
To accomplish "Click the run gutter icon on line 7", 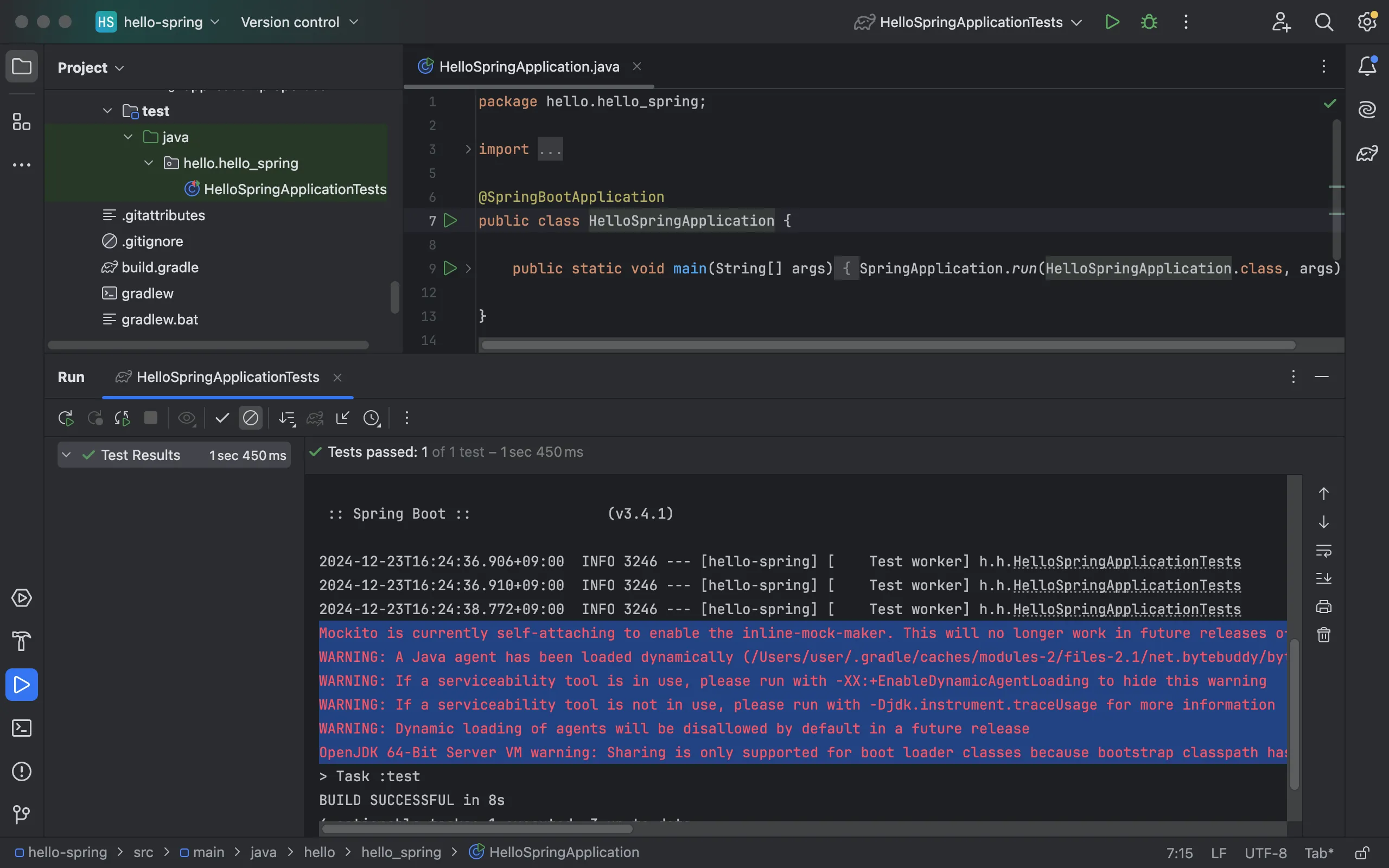I will (x=450, y=220).
